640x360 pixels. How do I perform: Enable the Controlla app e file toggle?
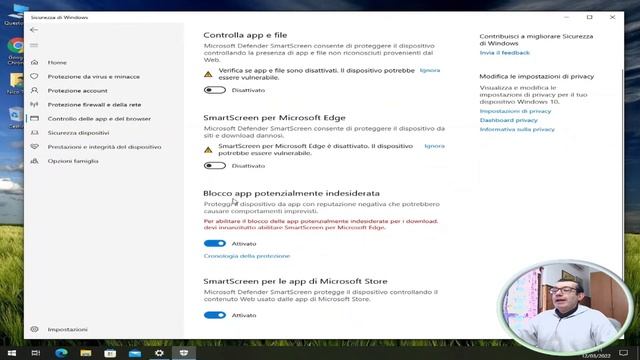click(215, 90)
